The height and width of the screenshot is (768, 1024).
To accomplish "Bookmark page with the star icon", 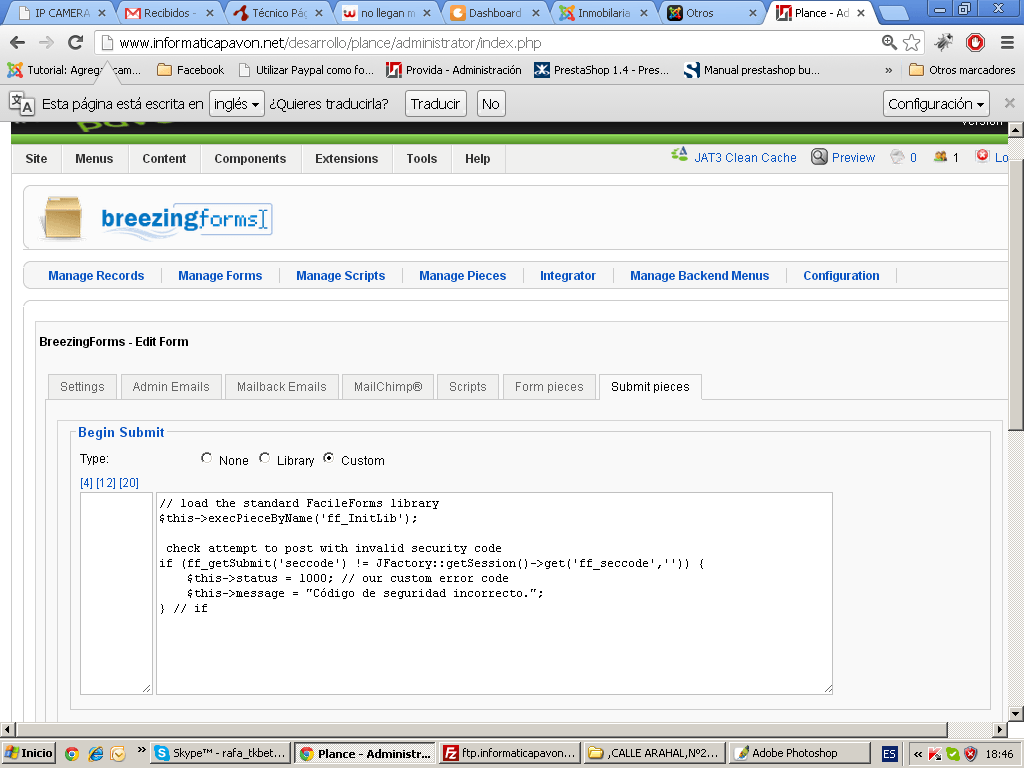I will (912, 43).
